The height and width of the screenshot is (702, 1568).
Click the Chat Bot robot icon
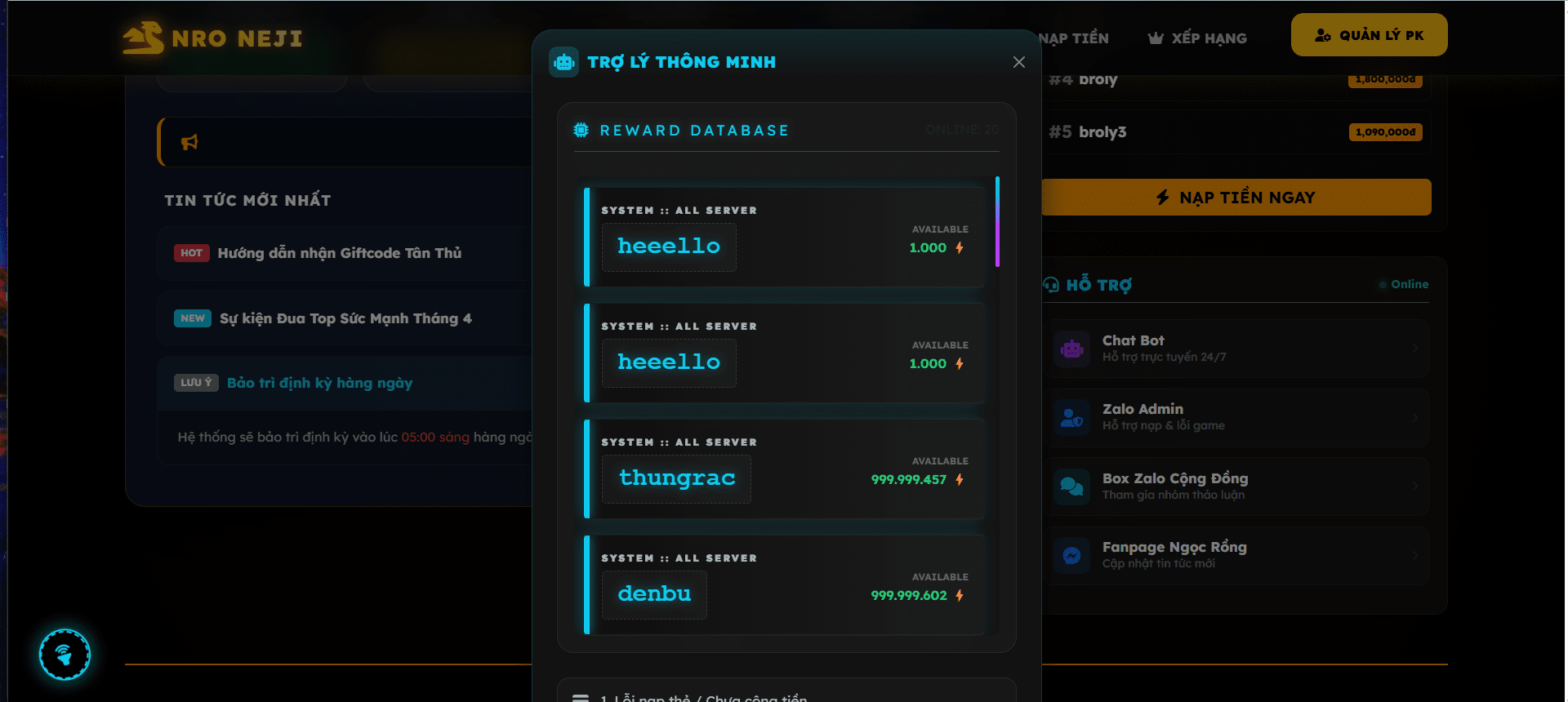(1071, 349)
